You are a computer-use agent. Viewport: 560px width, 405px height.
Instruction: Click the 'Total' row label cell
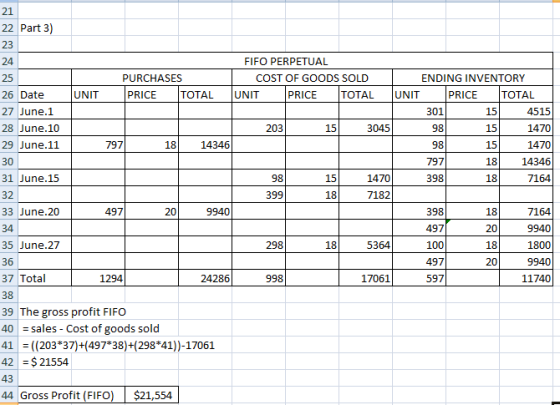(x=44, y=278)
